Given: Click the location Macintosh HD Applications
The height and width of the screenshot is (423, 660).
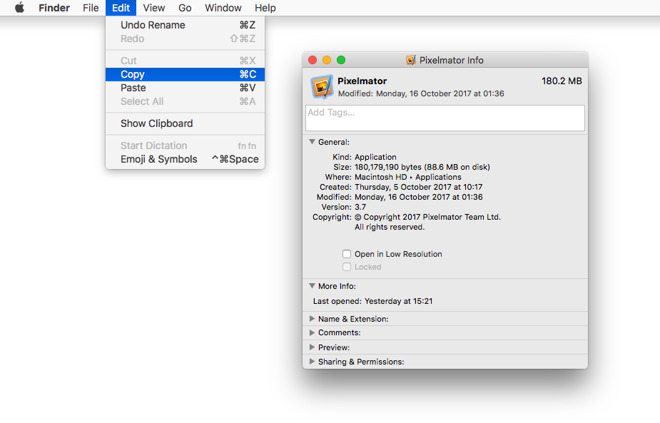Looking at the screenshot, I should click(x=408, y=177).
